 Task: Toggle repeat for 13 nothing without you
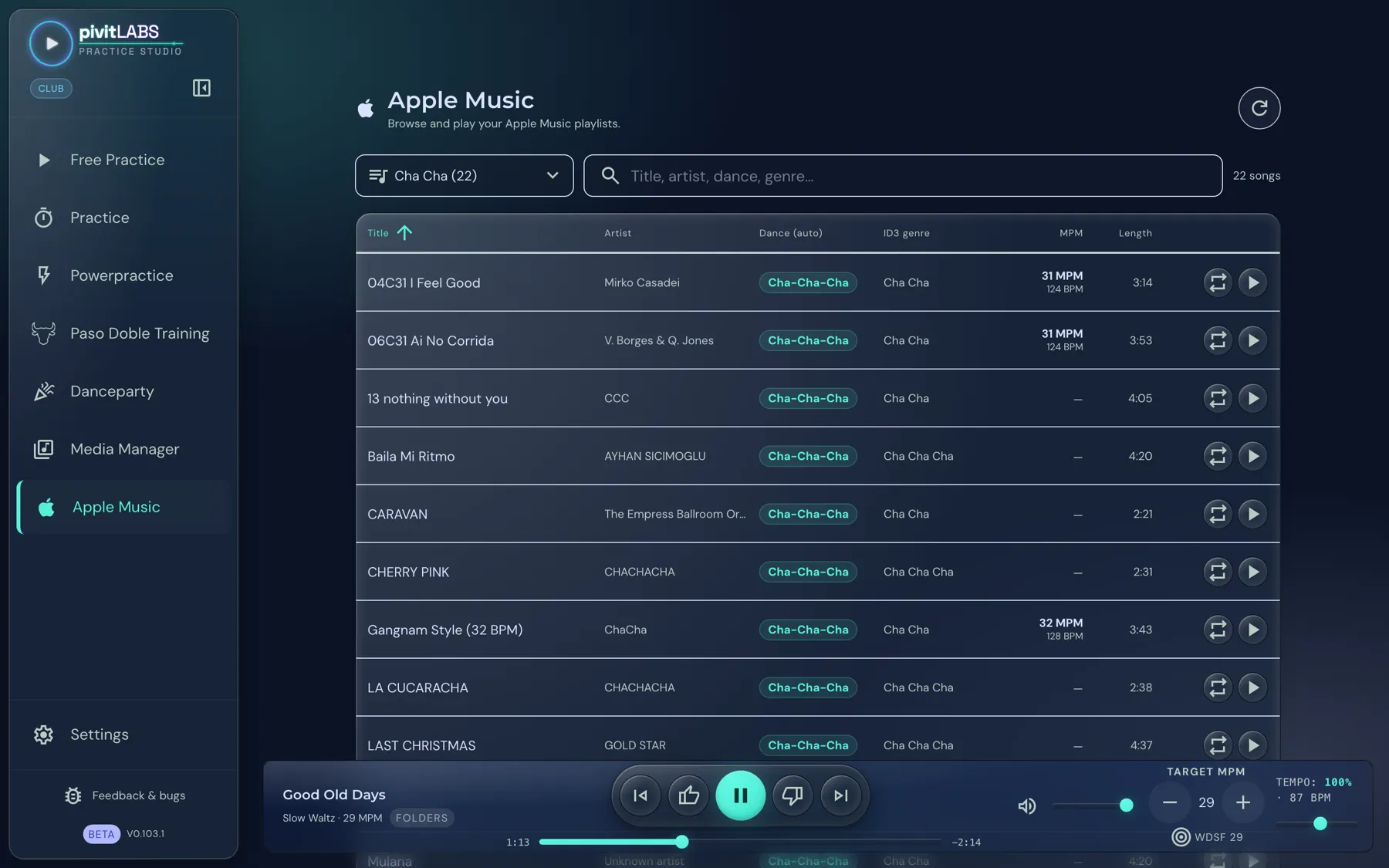(1217, 398)
